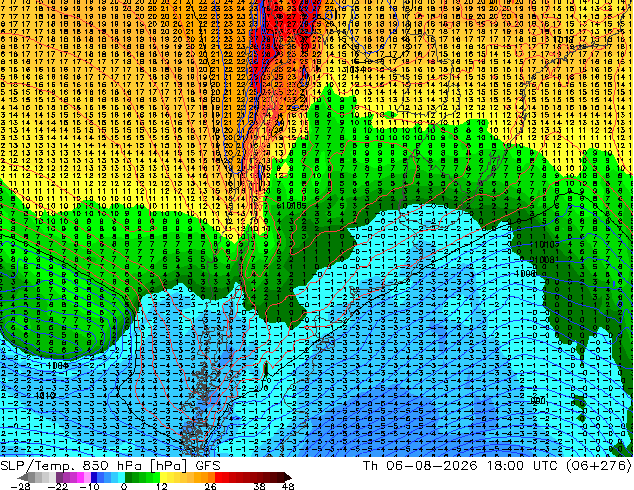The height and width of the screenshot is (490, 634).
Task: Click the '-10' label on the color scale
Action: click(89, 486)
